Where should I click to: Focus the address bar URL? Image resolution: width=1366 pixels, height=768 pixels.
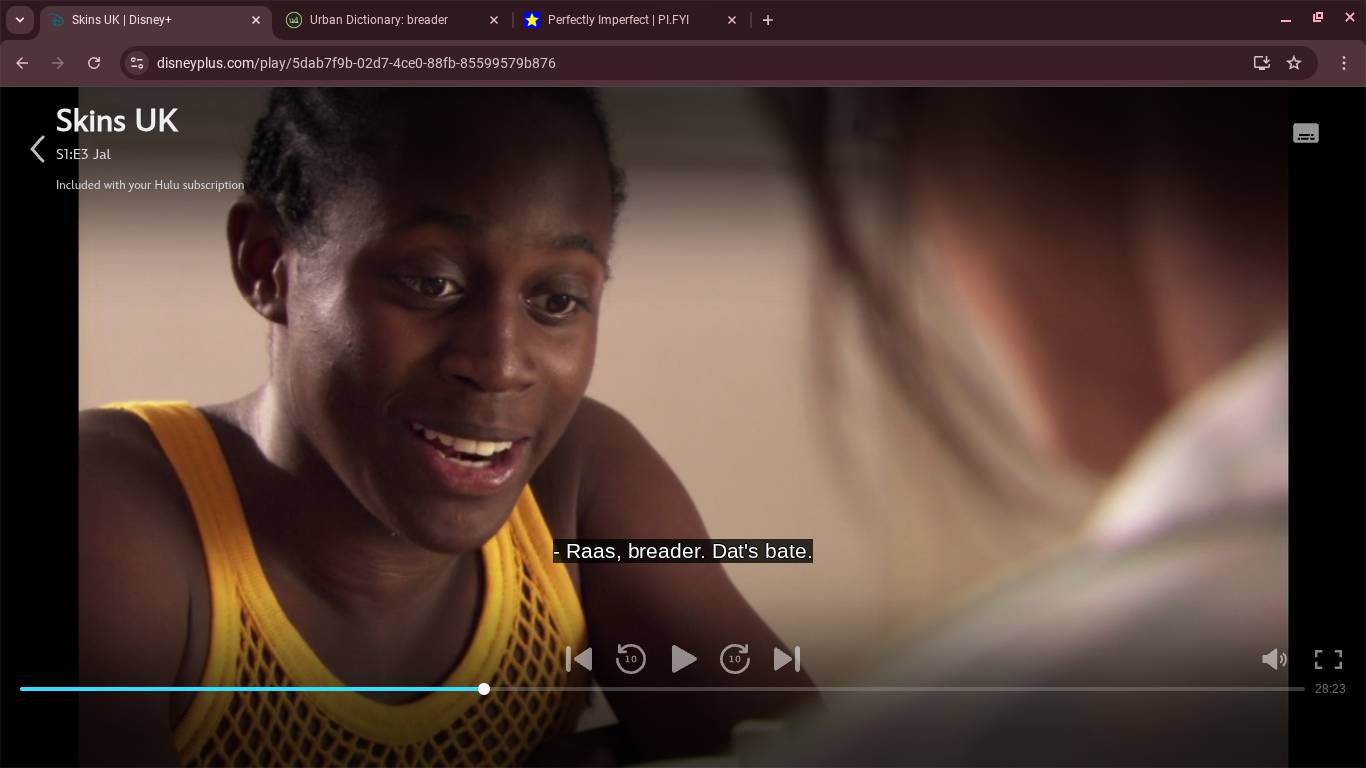356,63
